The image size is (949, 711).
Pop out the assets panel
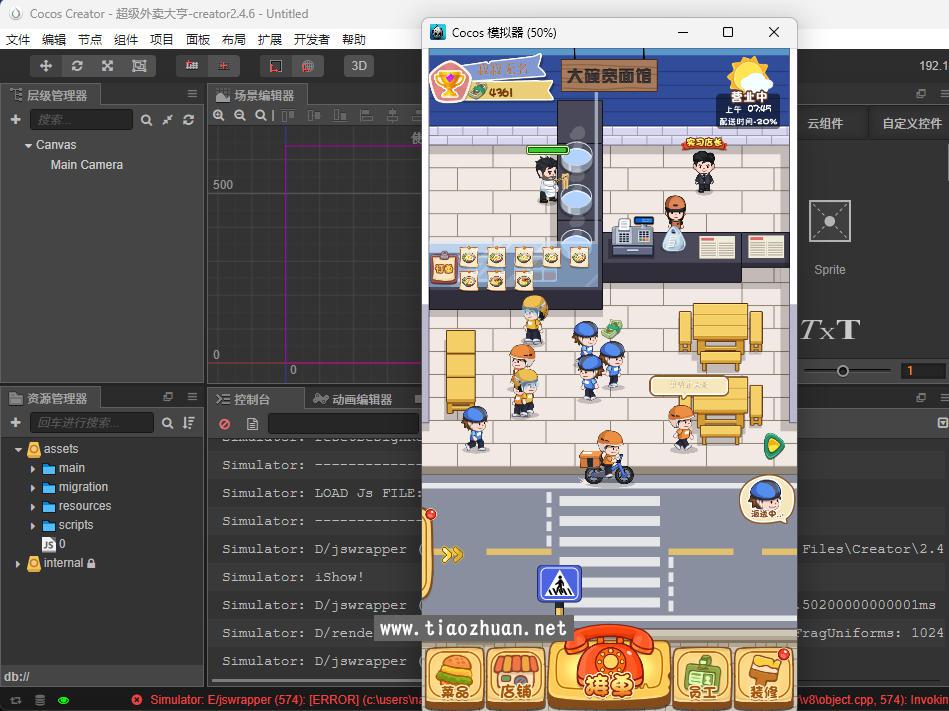[x=168, y=397]
